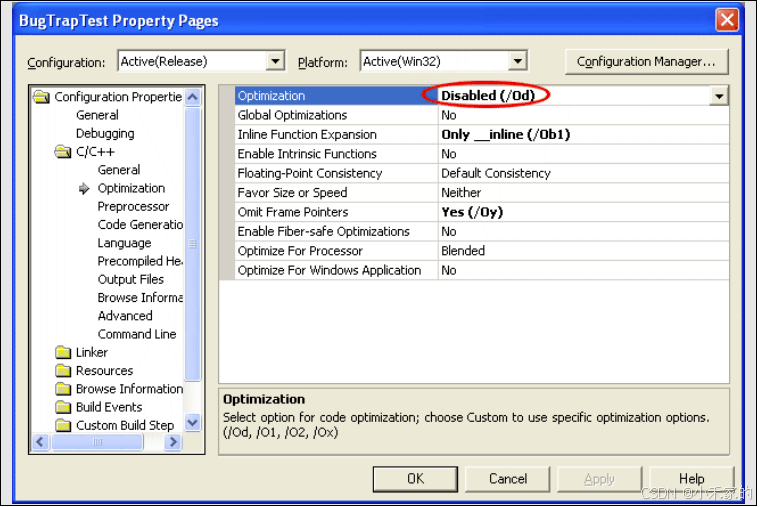Screen dimensions: 760x507
Task: Select the Output Files tree item
Action: [131, 279]
